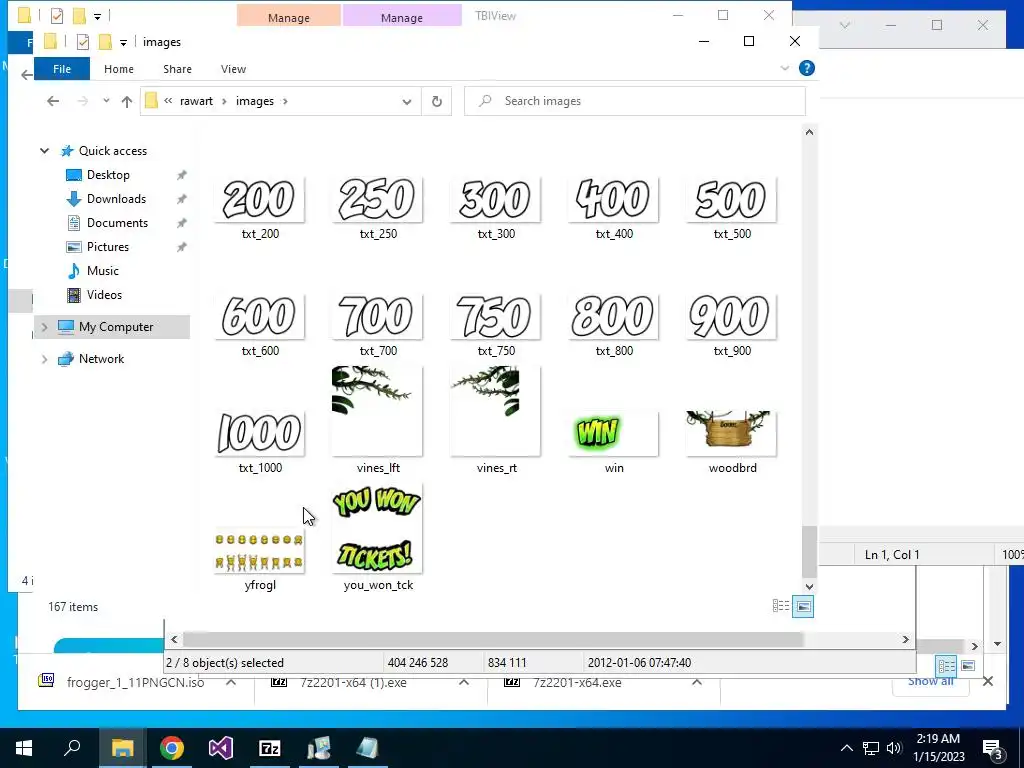Screen dimensions: 1024x768
Task: Open Desktop in Quick access
Action: [x=108, y=175]
